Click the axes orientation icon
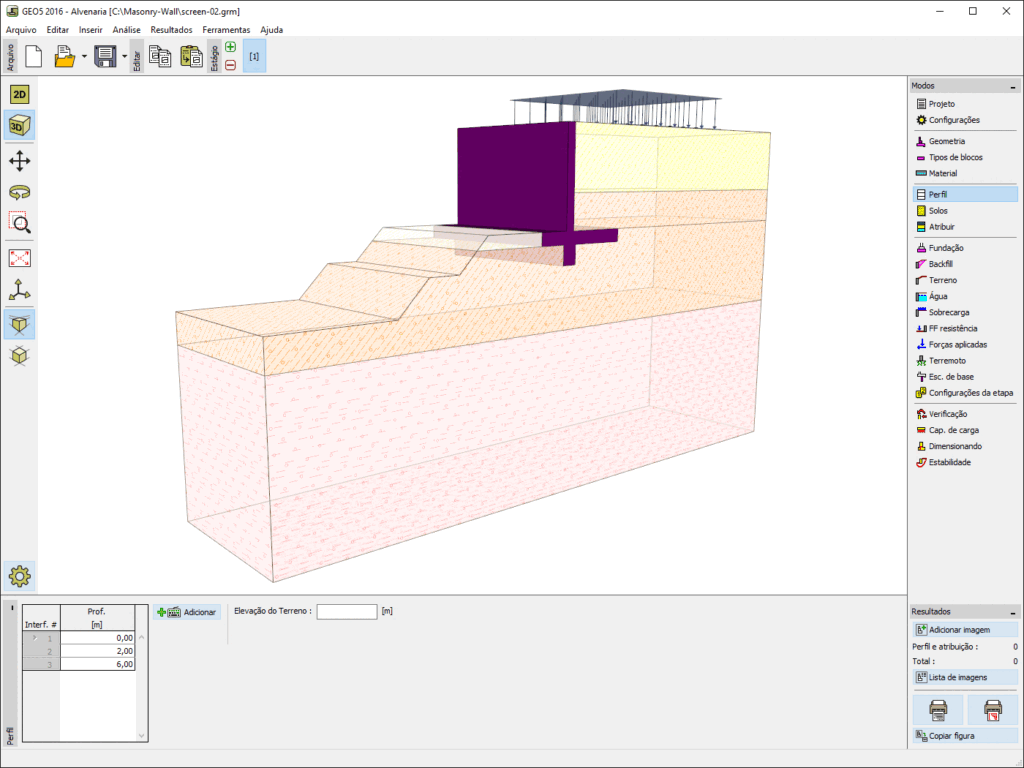This screenshot has width=1024, height=768. 20,290
